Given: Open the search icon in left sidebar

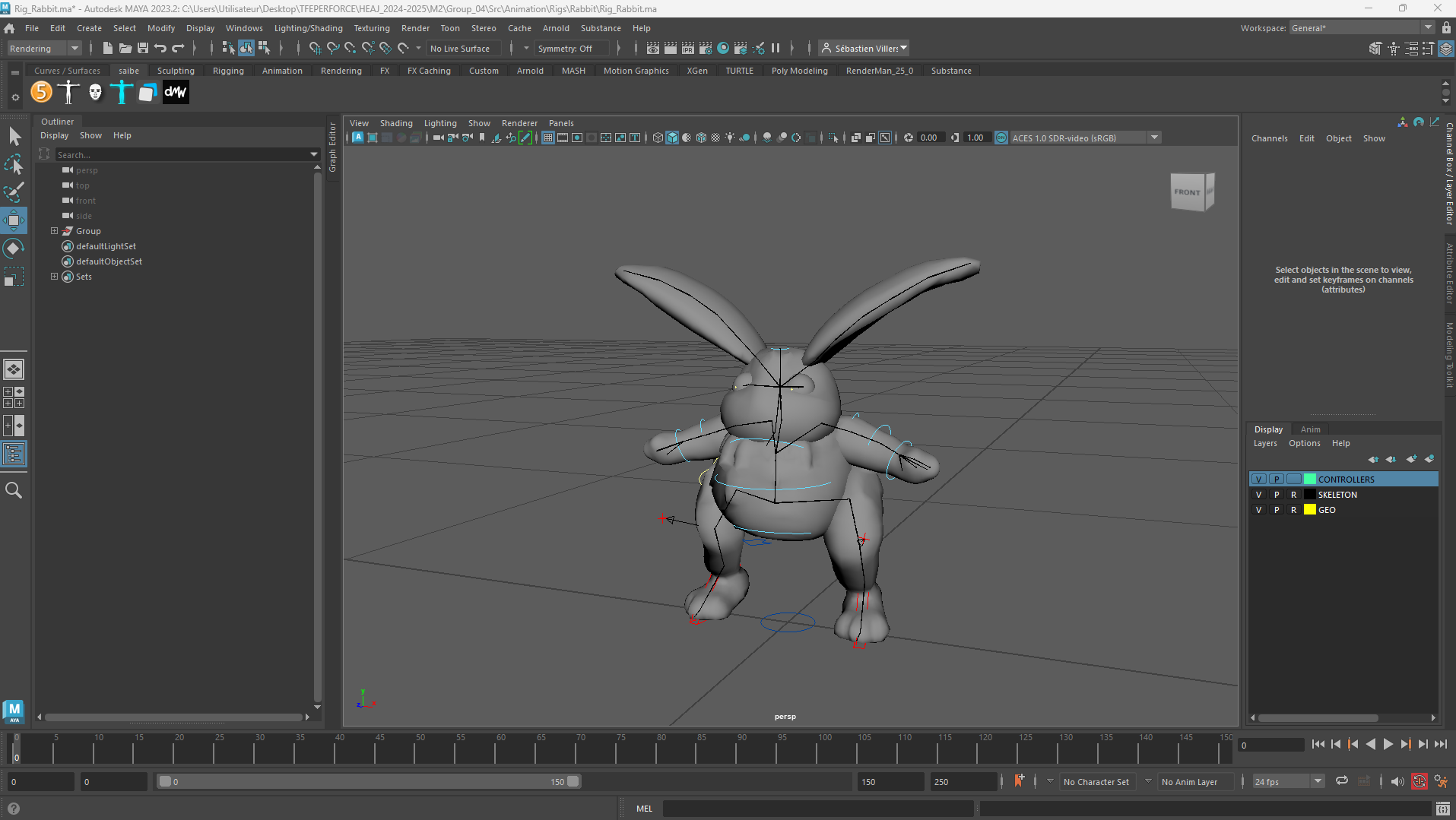Looking at the screenshot, I should [14, 490].
